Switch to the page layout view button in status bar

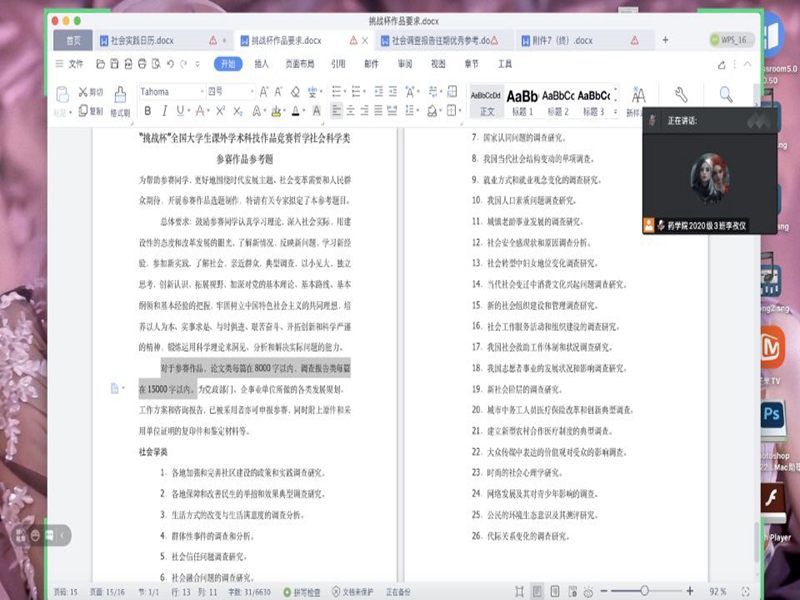click(x=538, y=591)
